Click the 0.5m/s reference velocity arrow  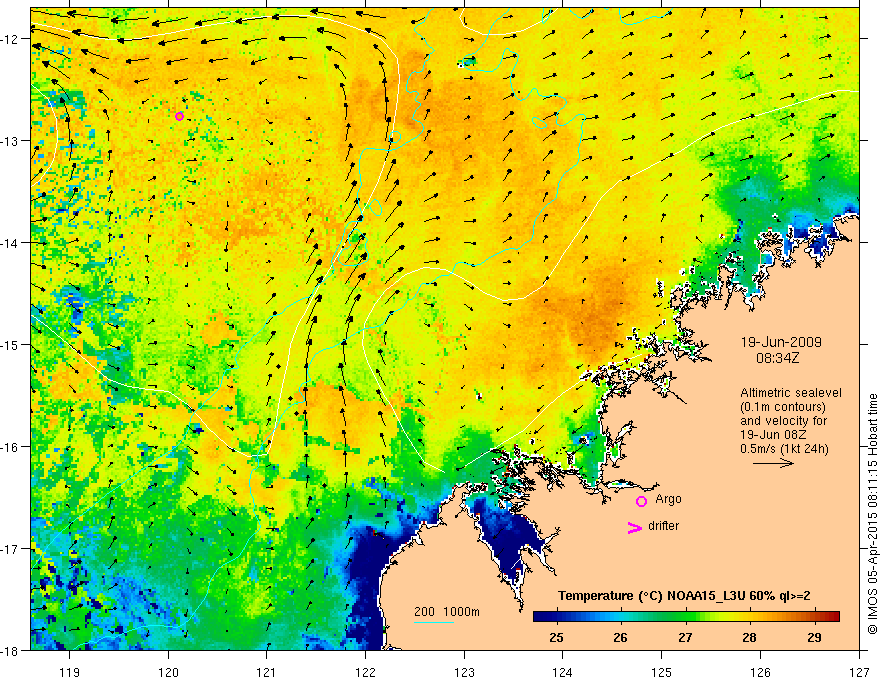click(773, 463)
